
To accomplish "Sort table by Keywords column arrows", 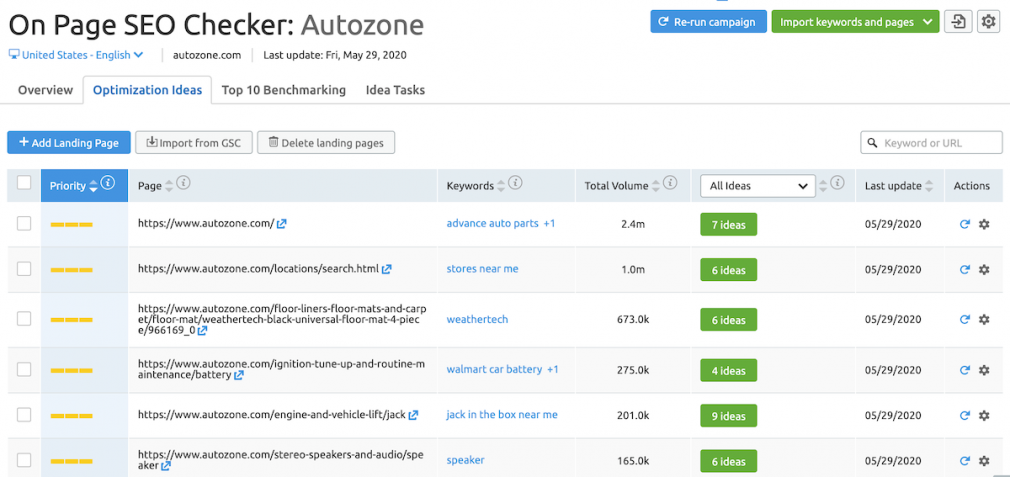I will point(500,186).
